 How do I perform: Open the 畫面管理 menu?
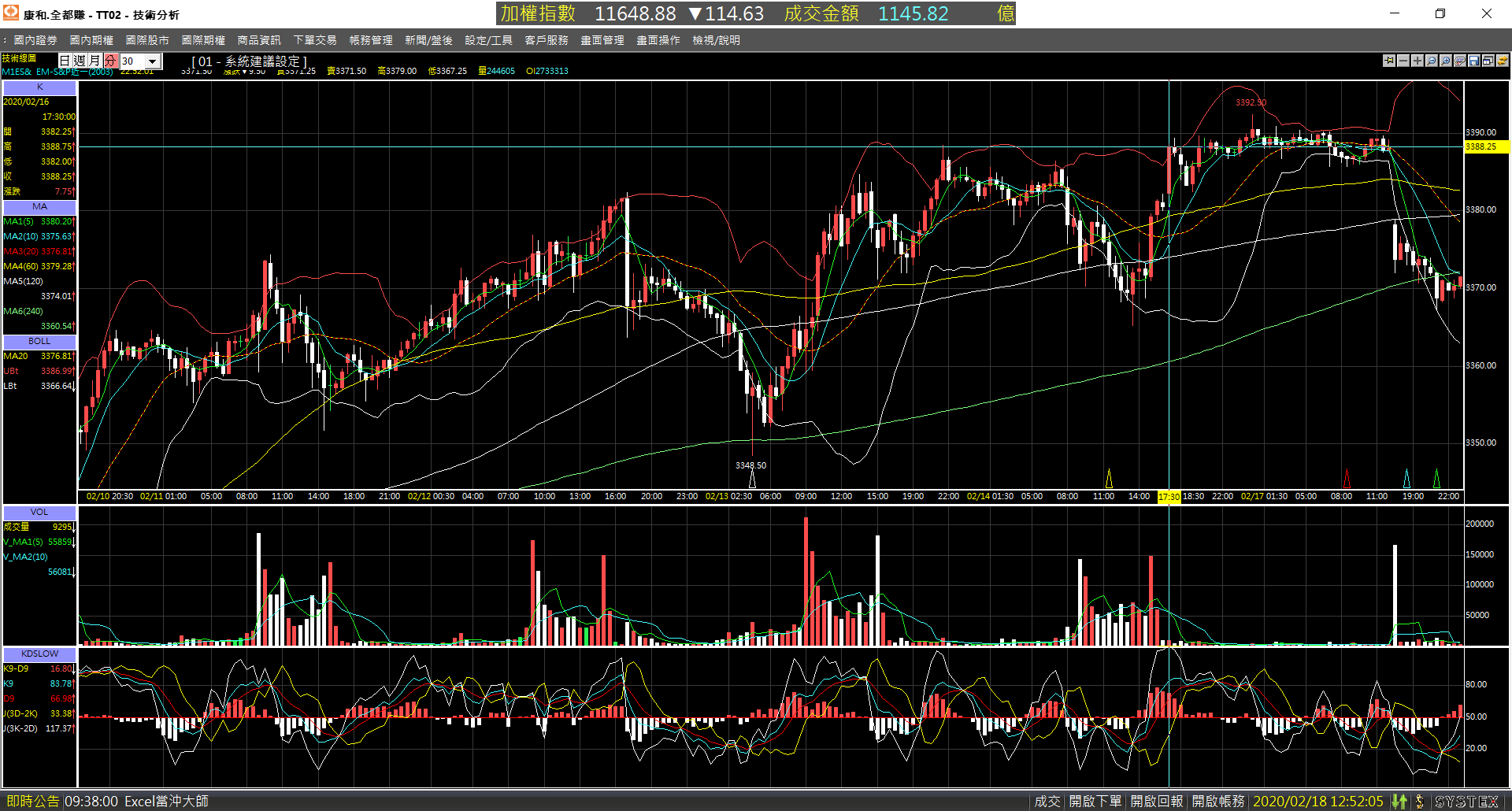(x=602, y=40)
